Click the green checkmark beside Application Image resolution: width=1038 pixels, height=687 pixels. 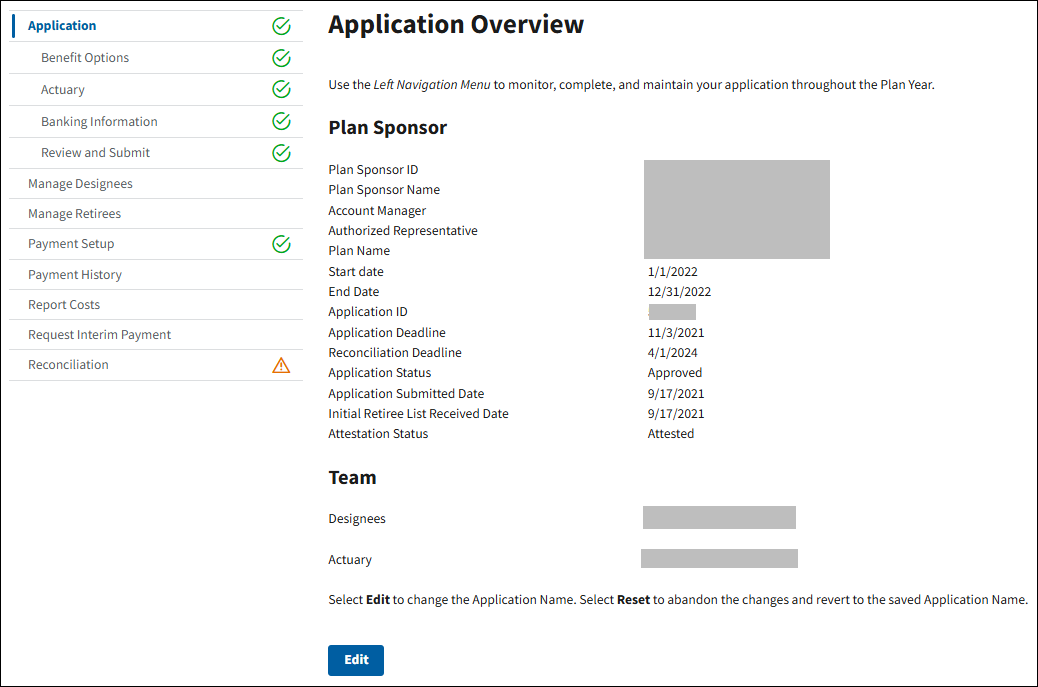(x=281, y=26)
